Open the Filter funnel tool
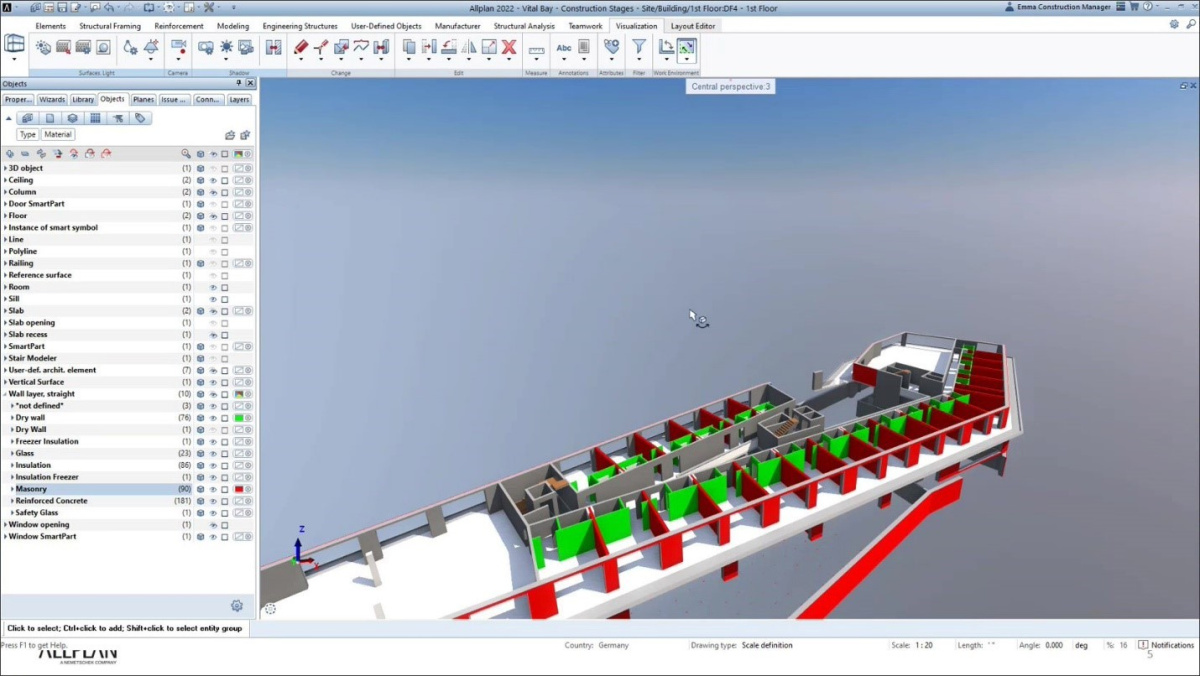This screenshot has height=676, width=1200. pyautogui.click(x=638, y=47)
